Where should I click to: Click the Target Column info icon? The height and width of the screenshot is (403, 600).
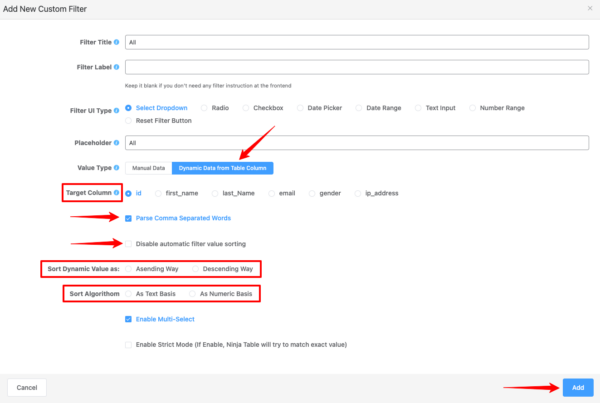pos(116,193)
